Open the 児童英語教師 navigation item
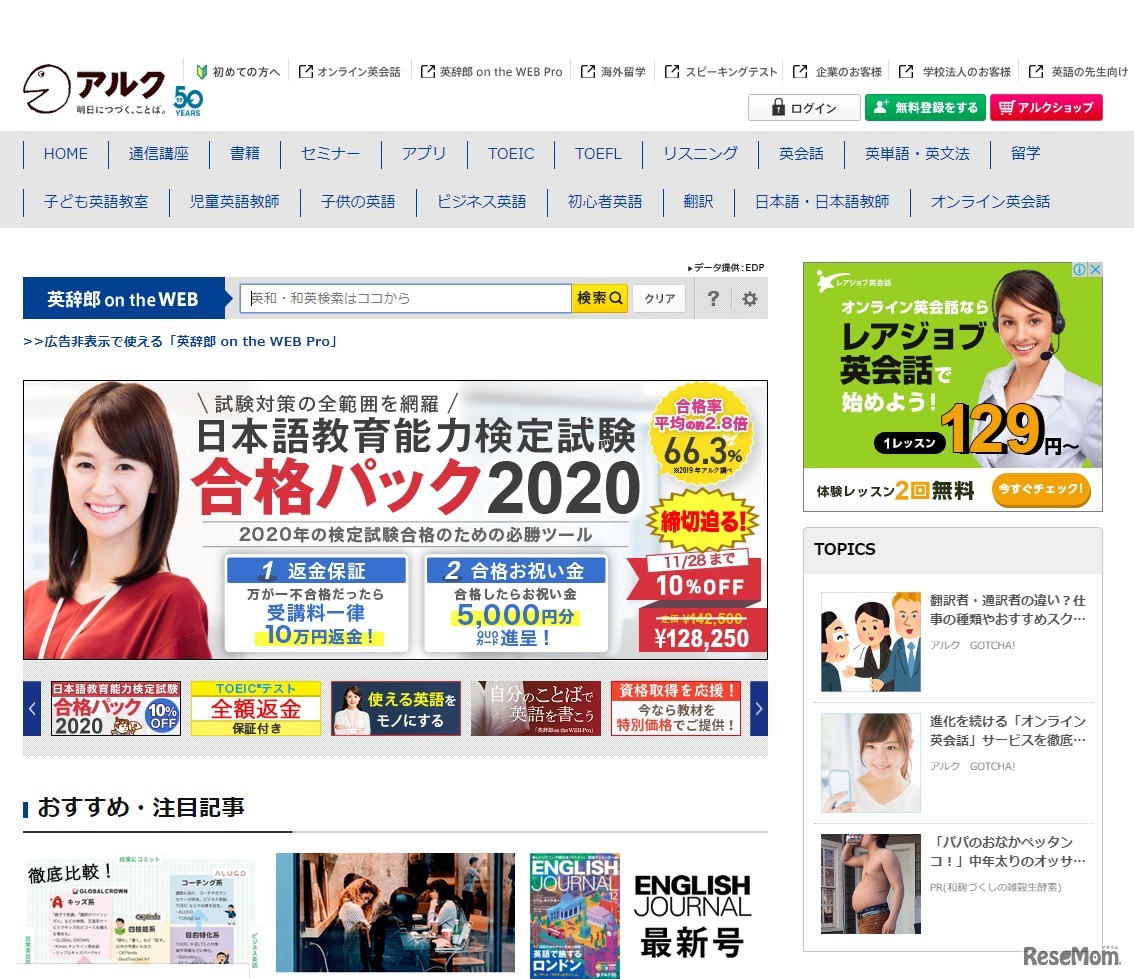 [234, 201]
